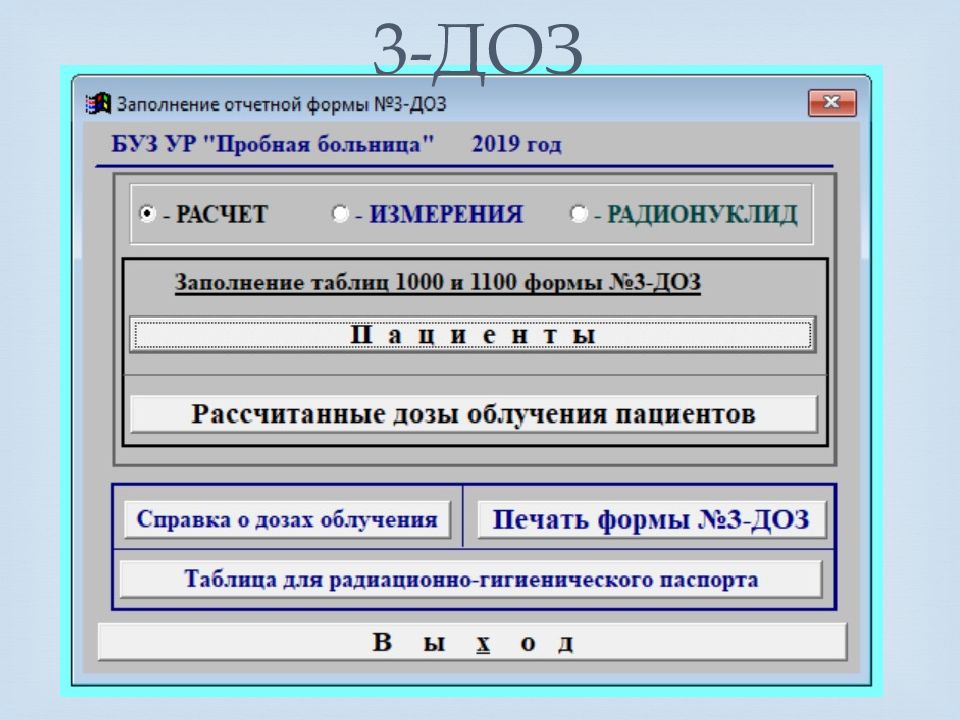Click the blue ИЗМЕРЕНИЯ label text

[440, 214]
